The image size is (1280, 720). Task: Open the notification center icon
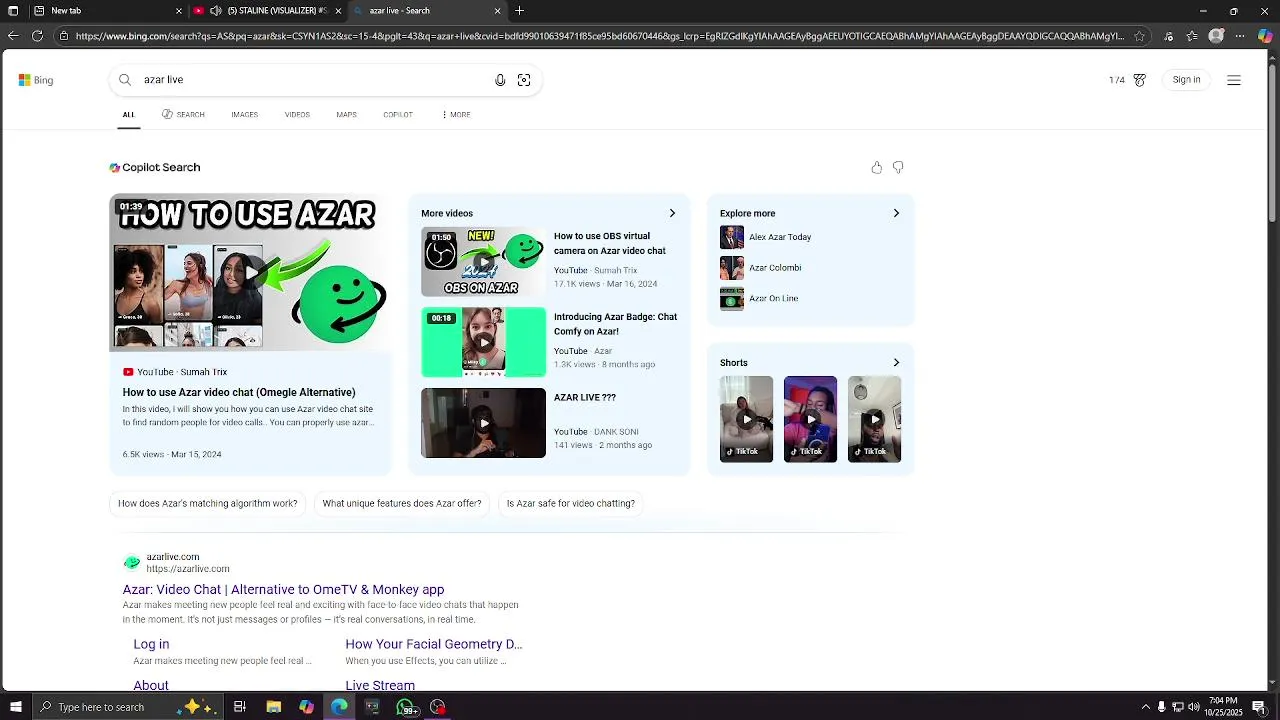(1259, 707)
